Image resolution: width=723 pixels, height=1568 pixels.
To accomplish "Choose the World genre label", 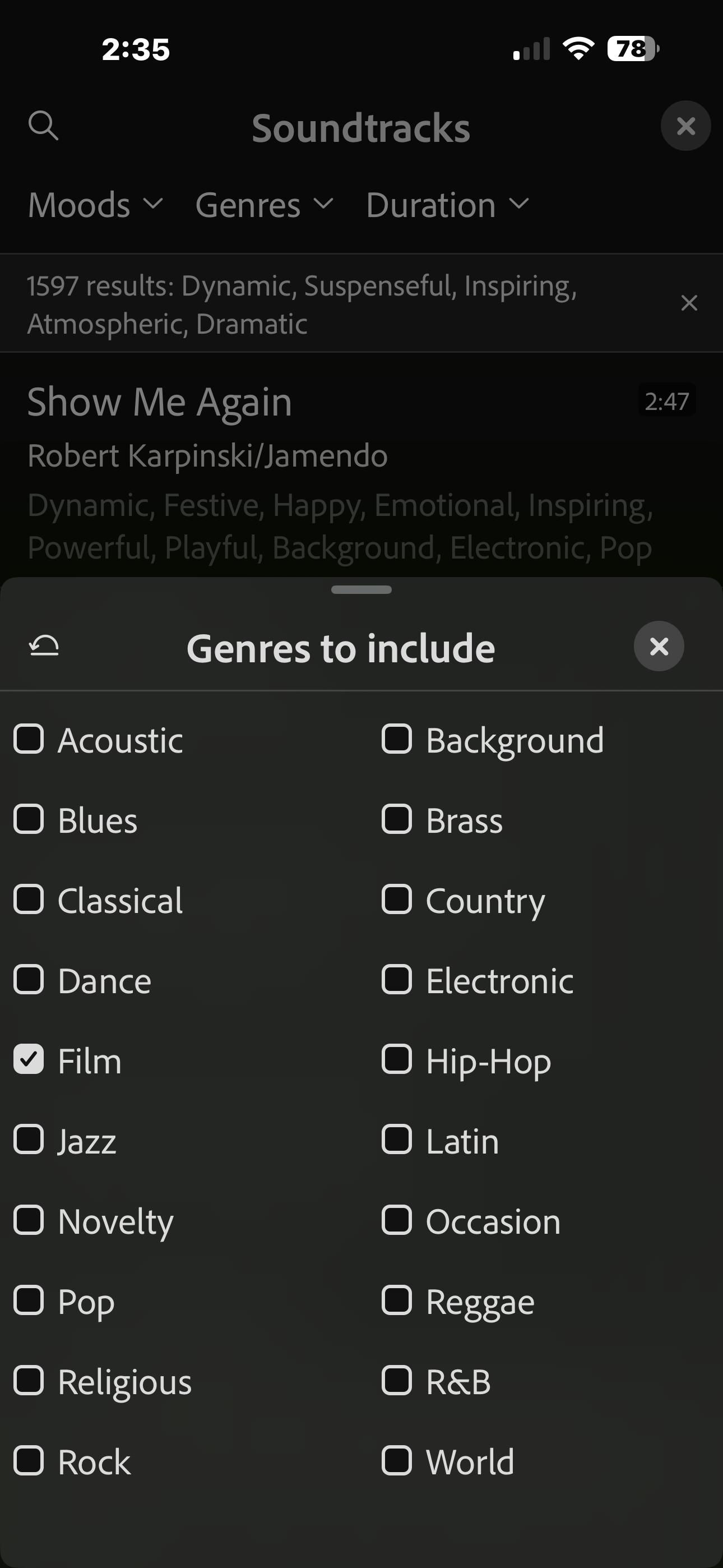I will point(470,1461).
